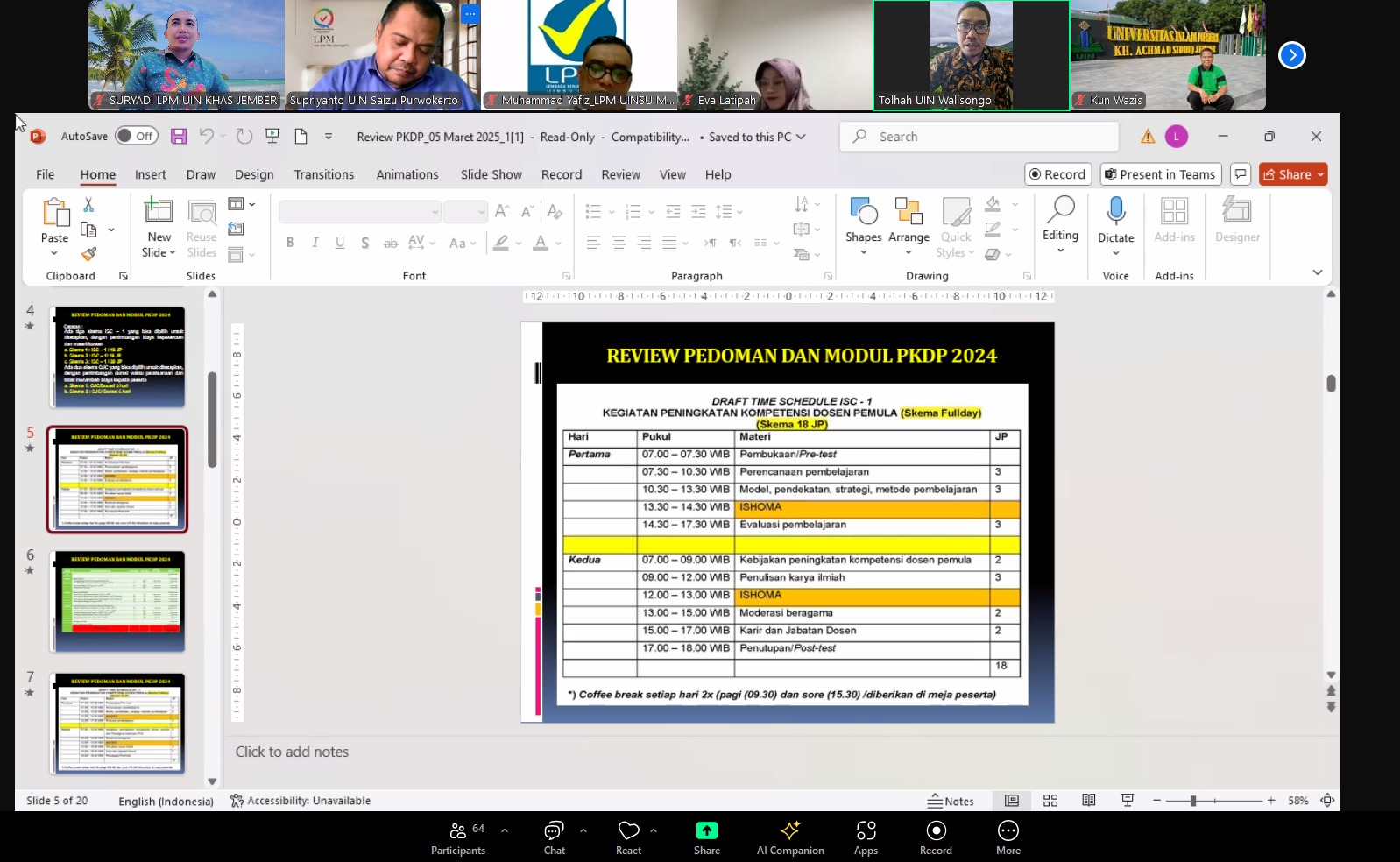Click the Format Painter brush icon
Screen dimensions: 1400x862
click(x=88, y=254)
